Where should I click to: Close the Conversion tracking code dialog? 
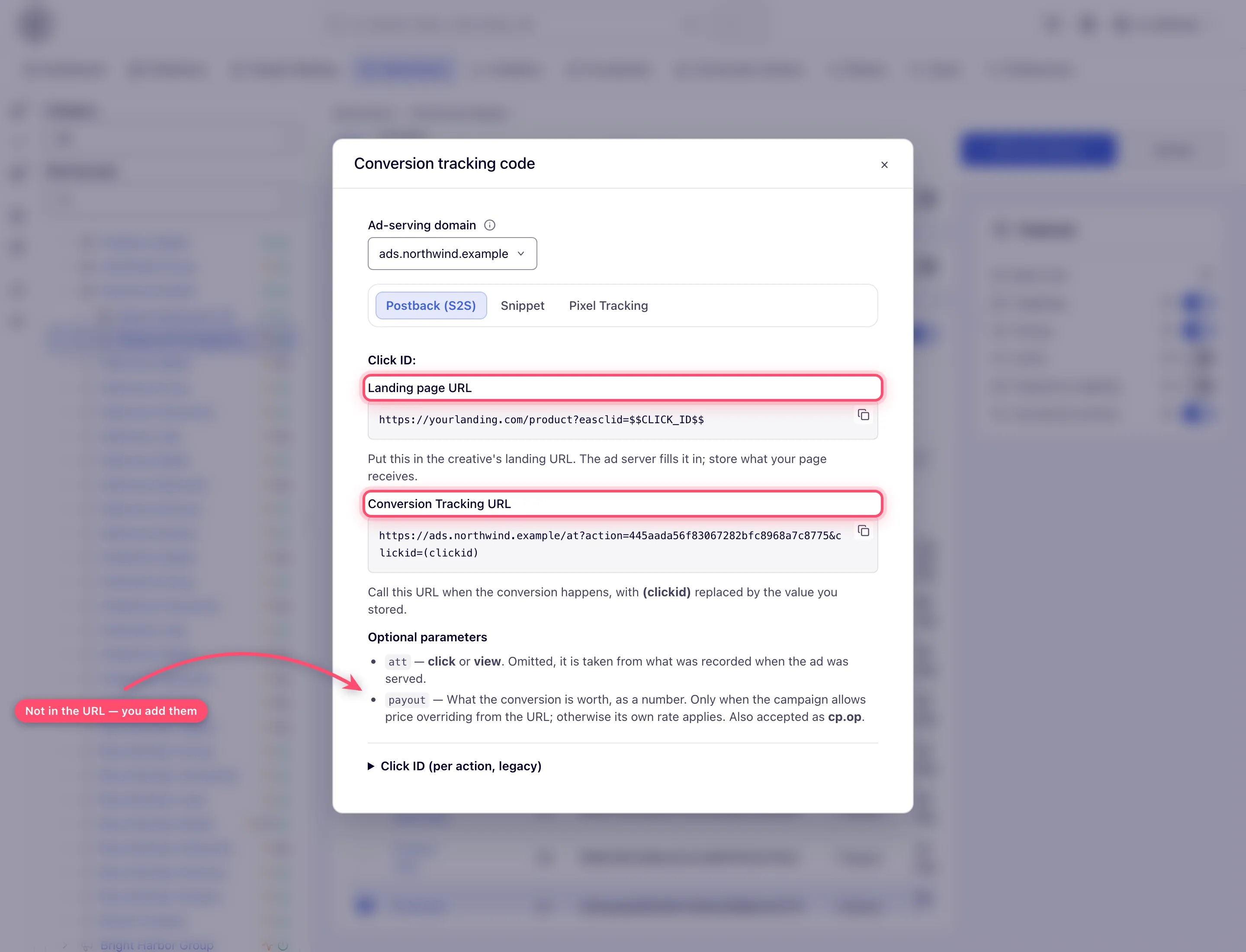(x=884, y=165)
